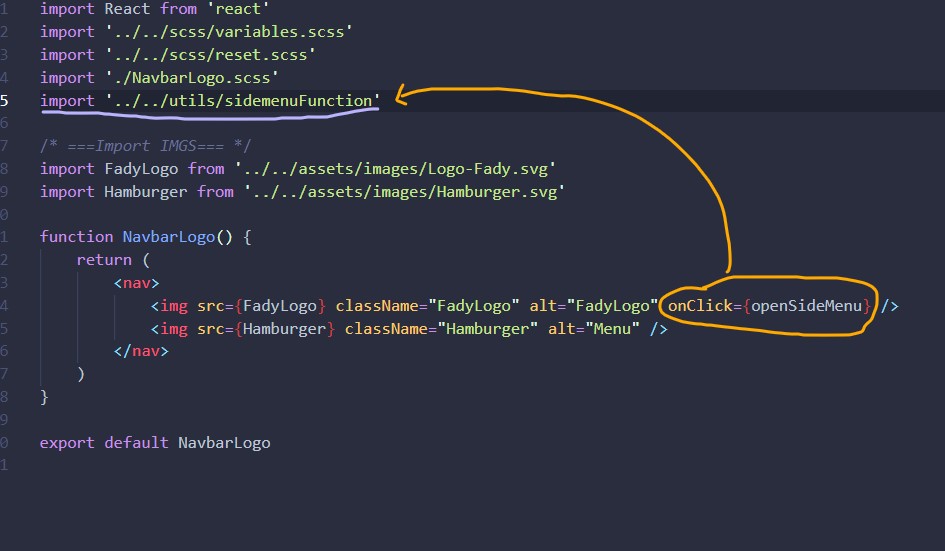Click the '../../scss/reset.scss' import path
This screenshot has height=551, width=945.
tap(210, 55)
